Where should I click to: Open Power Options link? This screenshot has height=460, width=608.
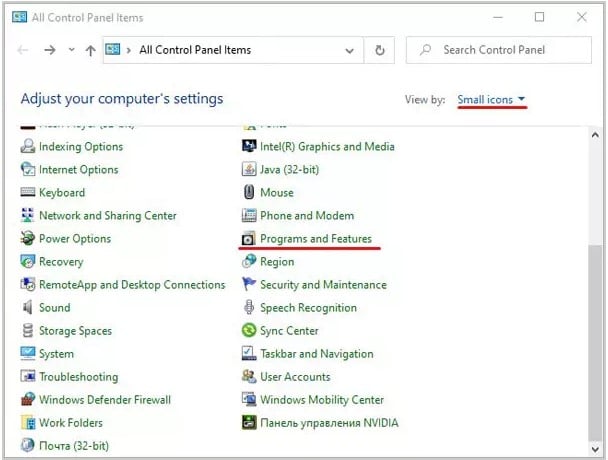[75, 238]
